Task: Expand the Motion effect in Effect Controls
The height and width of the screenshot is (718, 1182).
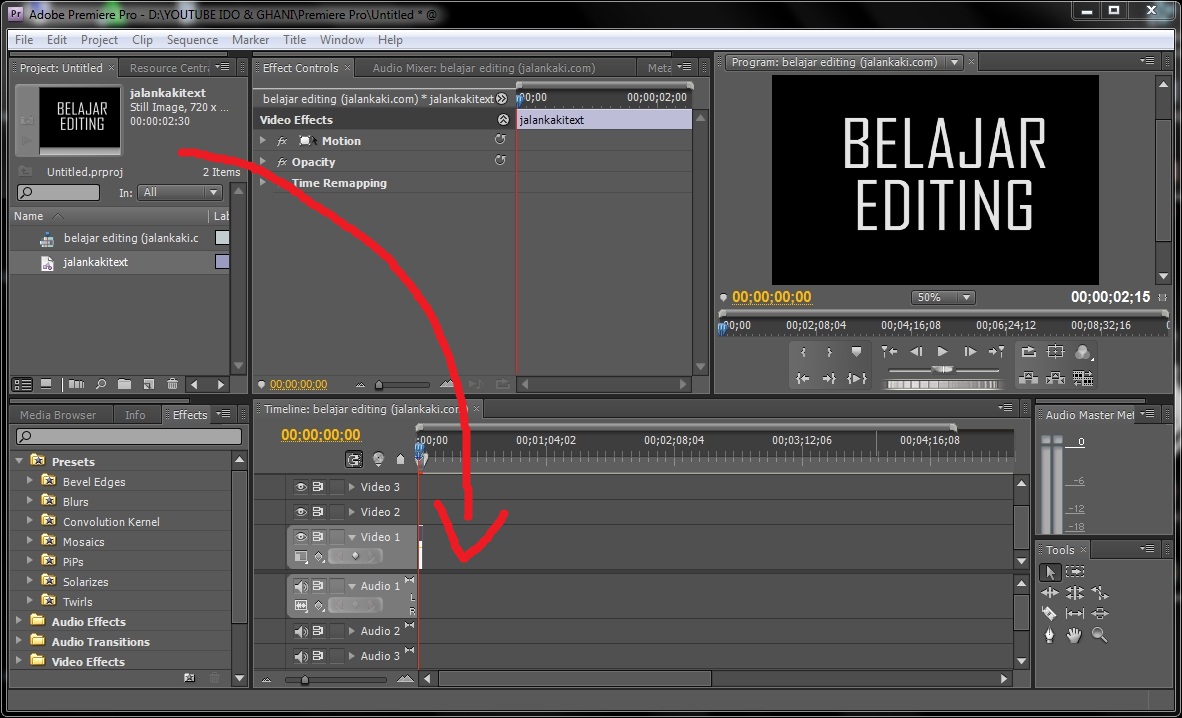Action: tap(264, 140)
